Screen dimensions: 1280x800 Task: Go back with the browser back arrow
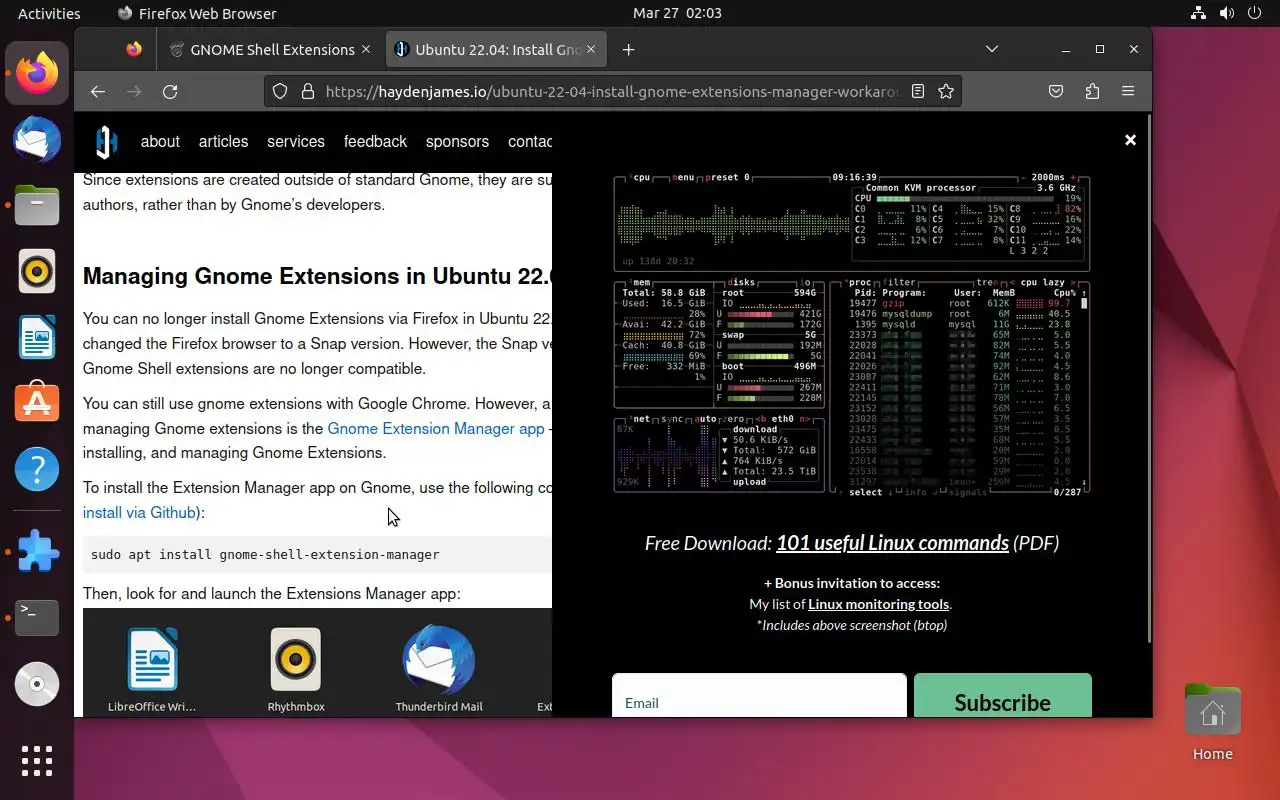(97, 91)
